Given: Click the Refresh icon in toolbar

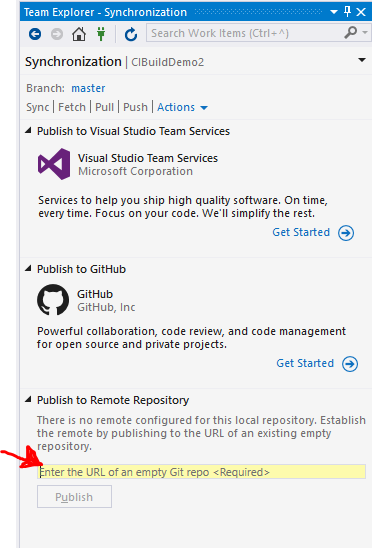Looking at the screenshot, I should 131,34.
